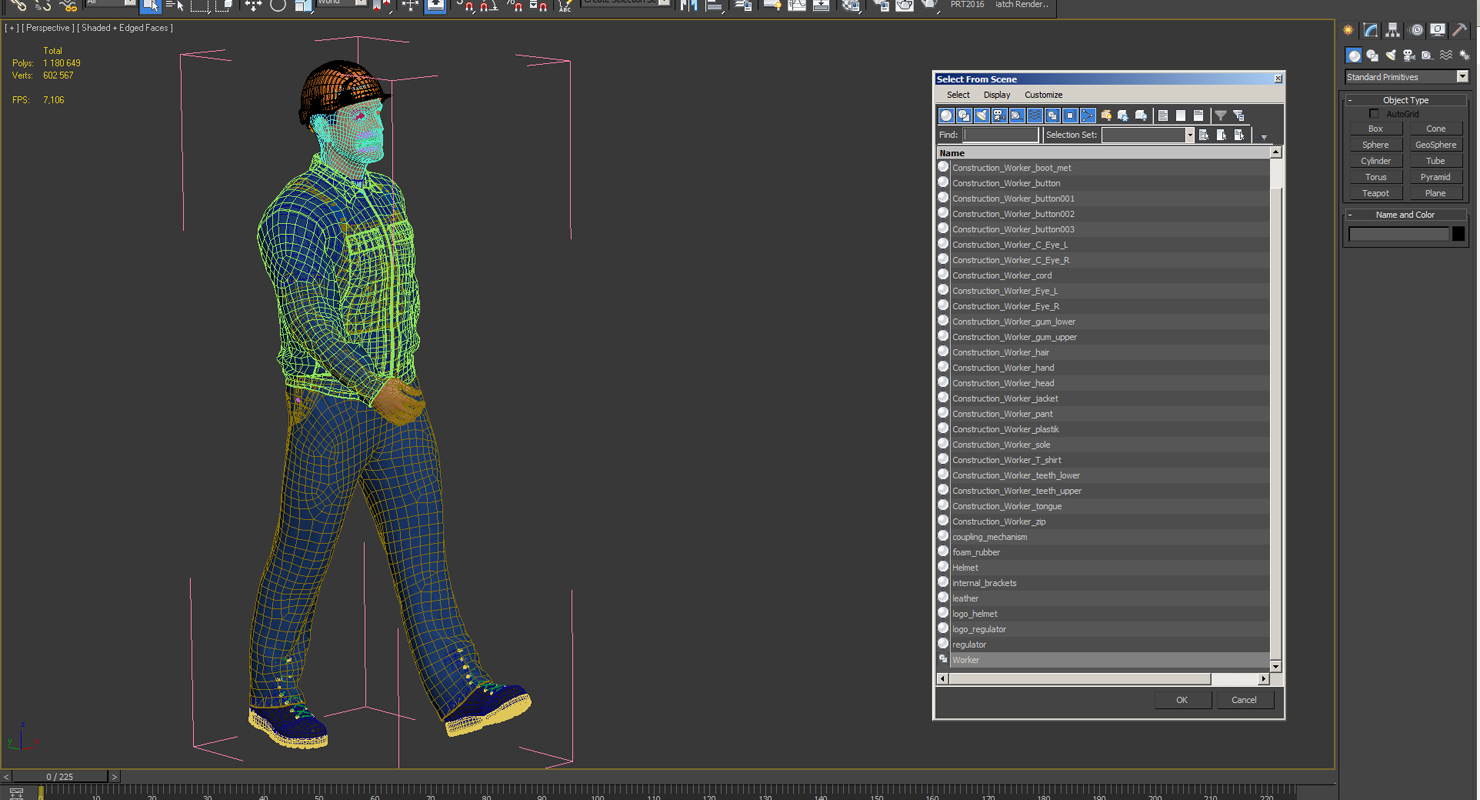Toggle Display Geometry filter in Select From Scene
The height and width of the screenshot is (800, 1480).
click(946, 116)
